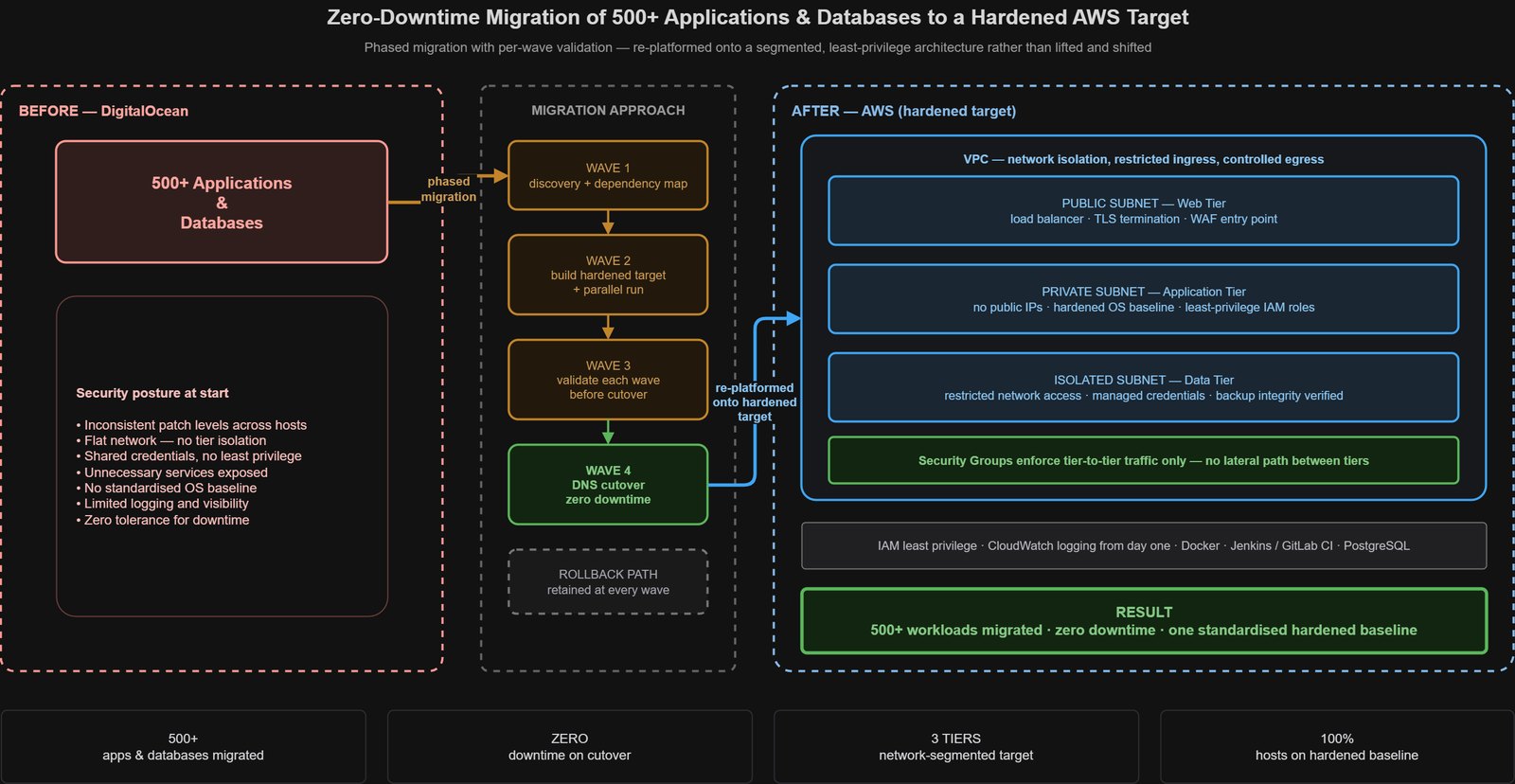Select the WAVE 3 validate each wave box
The width and height of the screenshot is (1515, 784).
(608, 380)
